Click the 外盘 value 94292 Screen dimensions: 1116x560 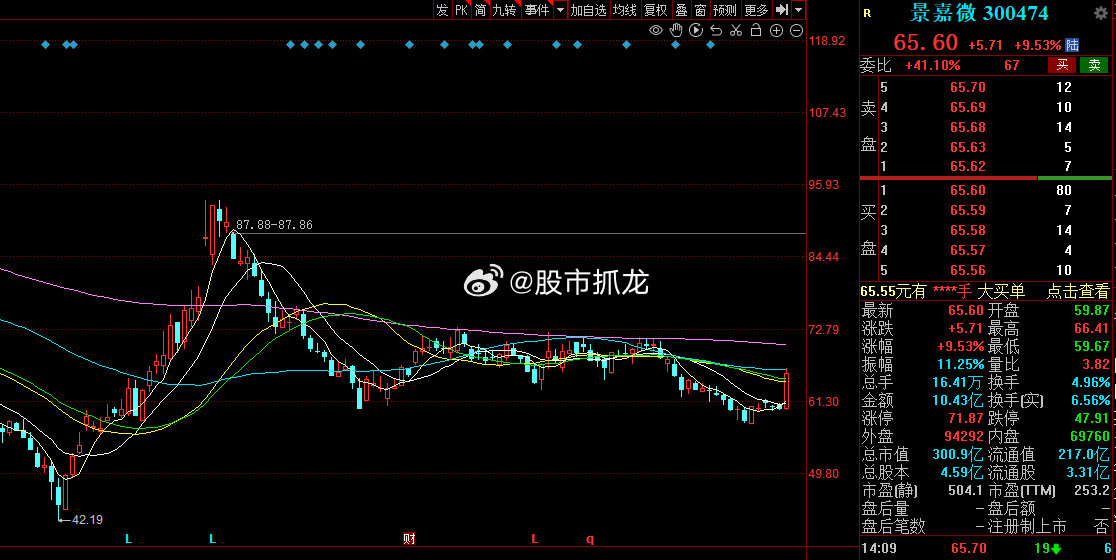[962, 437]
